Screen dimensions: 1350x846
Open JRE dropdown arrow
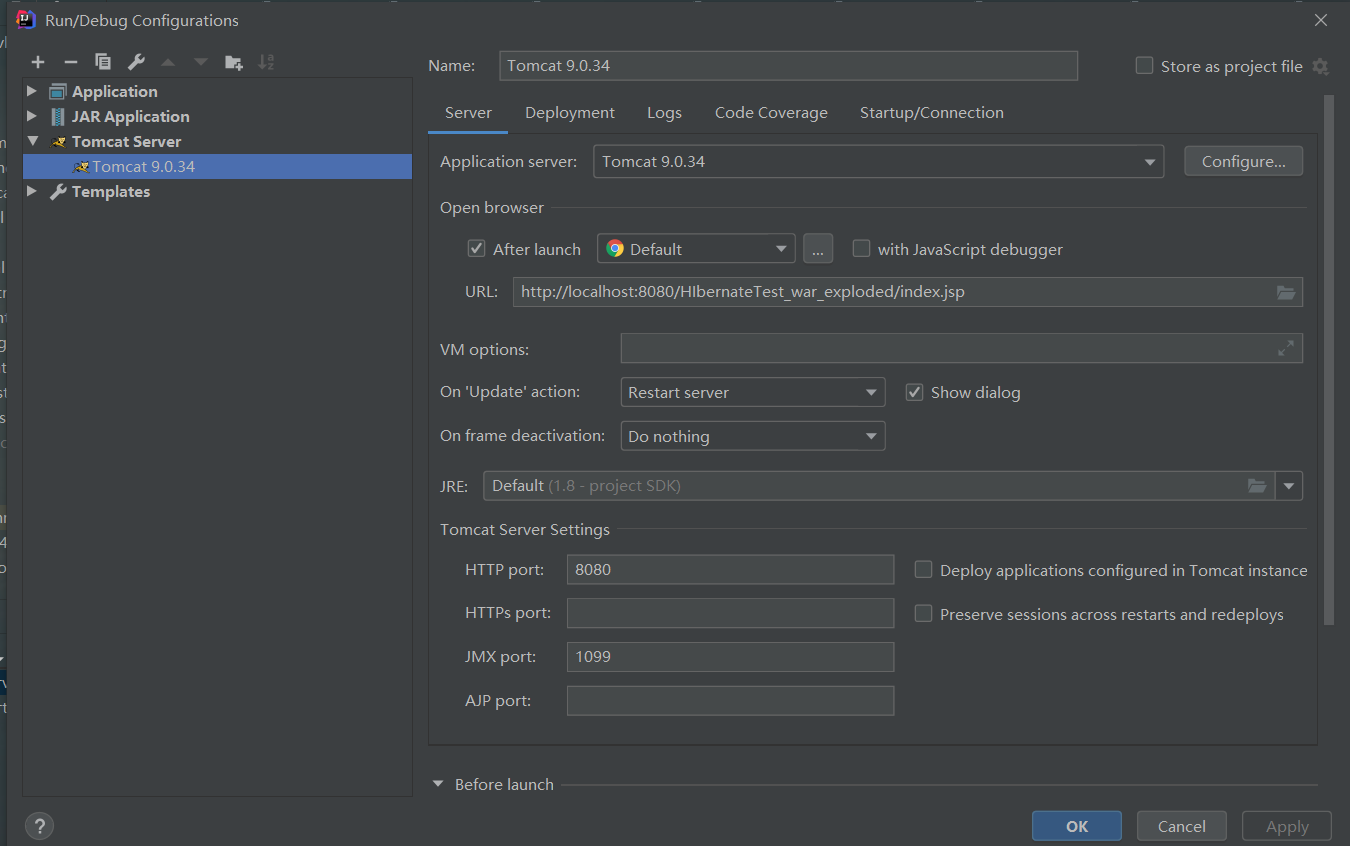coord(1289,486)
